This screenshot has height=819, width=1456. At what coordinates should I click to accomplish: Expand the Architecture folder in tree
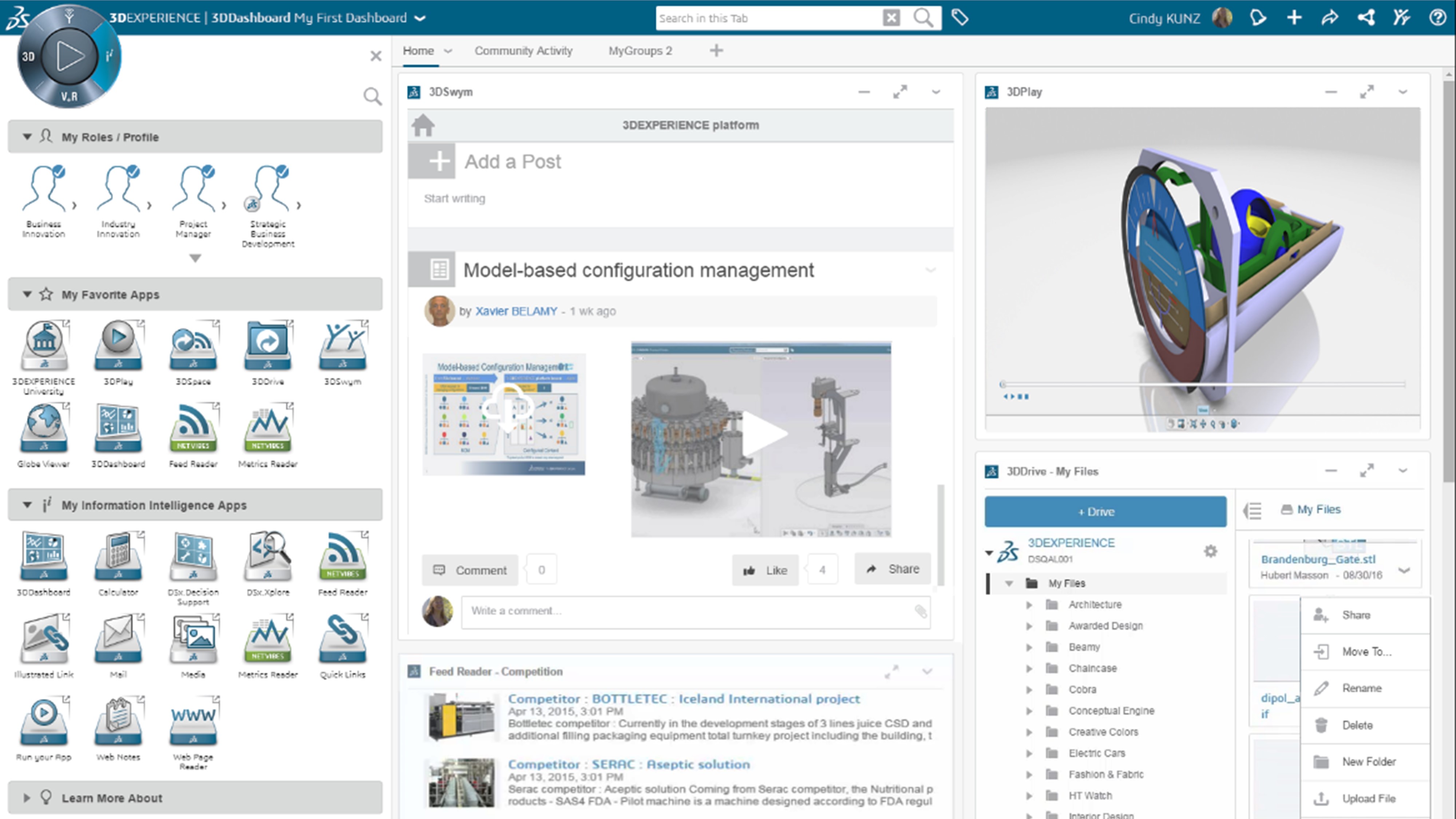point(1029,605)
